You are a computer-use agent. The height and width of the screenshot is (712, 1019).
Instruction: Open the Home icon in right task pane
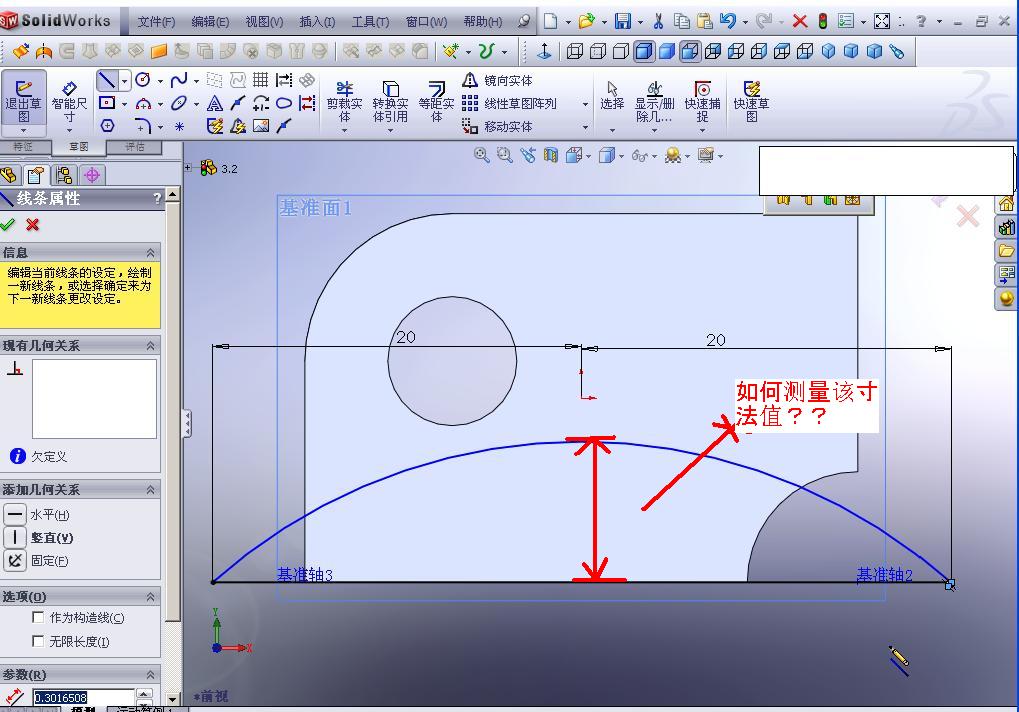1006,204
